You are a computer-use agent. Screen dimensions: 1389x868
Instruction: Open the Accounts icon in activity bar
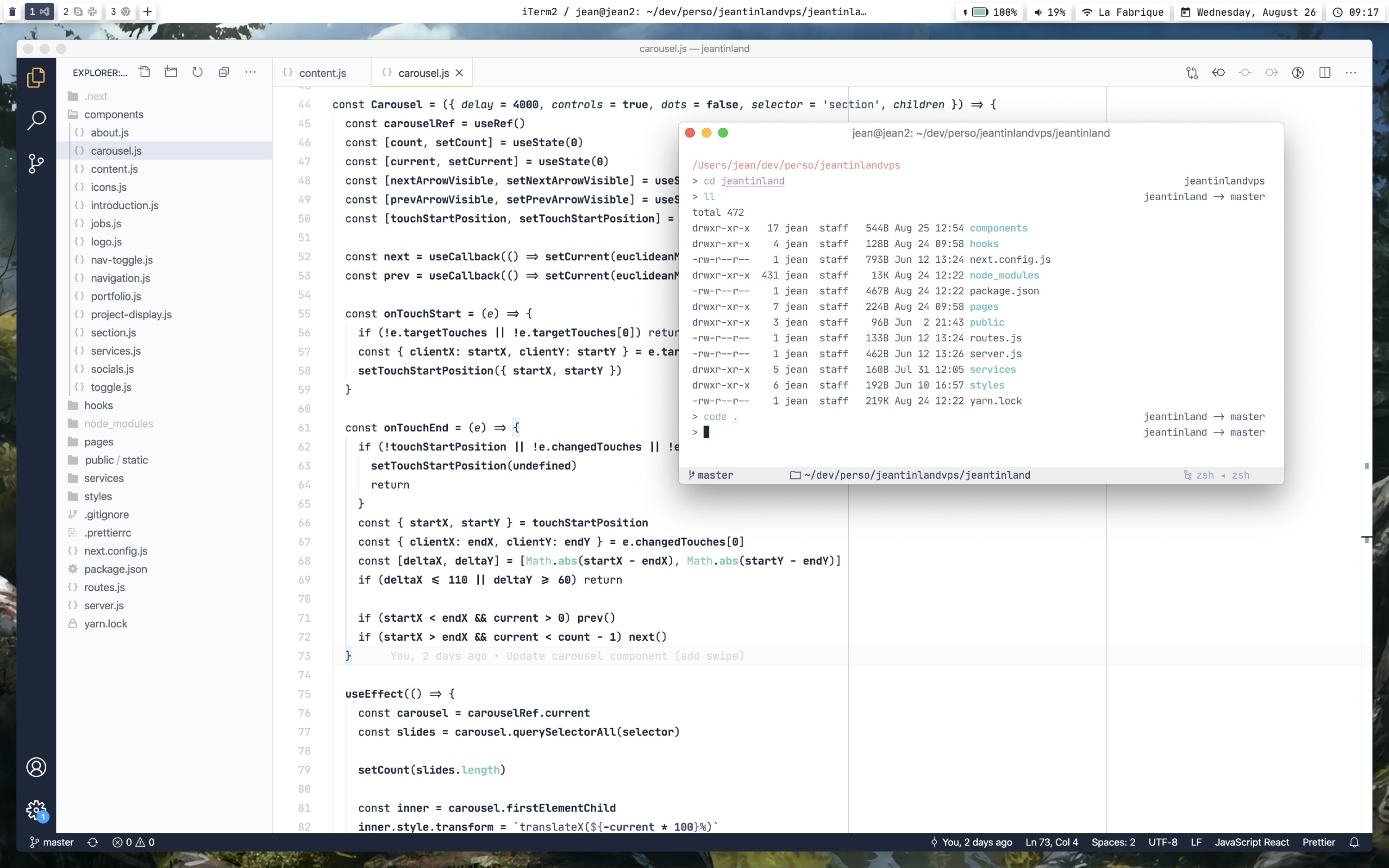[x=36, y=767]
